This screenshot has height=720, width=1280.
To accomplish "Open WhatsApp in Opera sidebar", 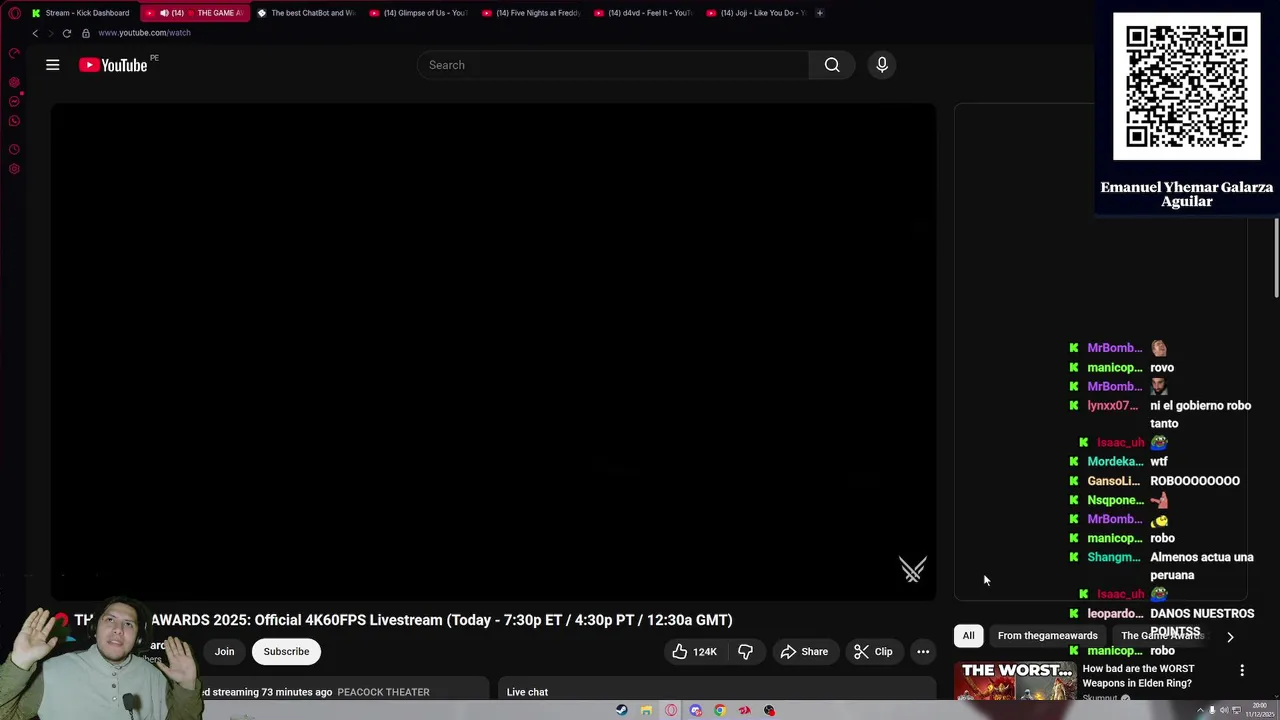I will (14, 121).
